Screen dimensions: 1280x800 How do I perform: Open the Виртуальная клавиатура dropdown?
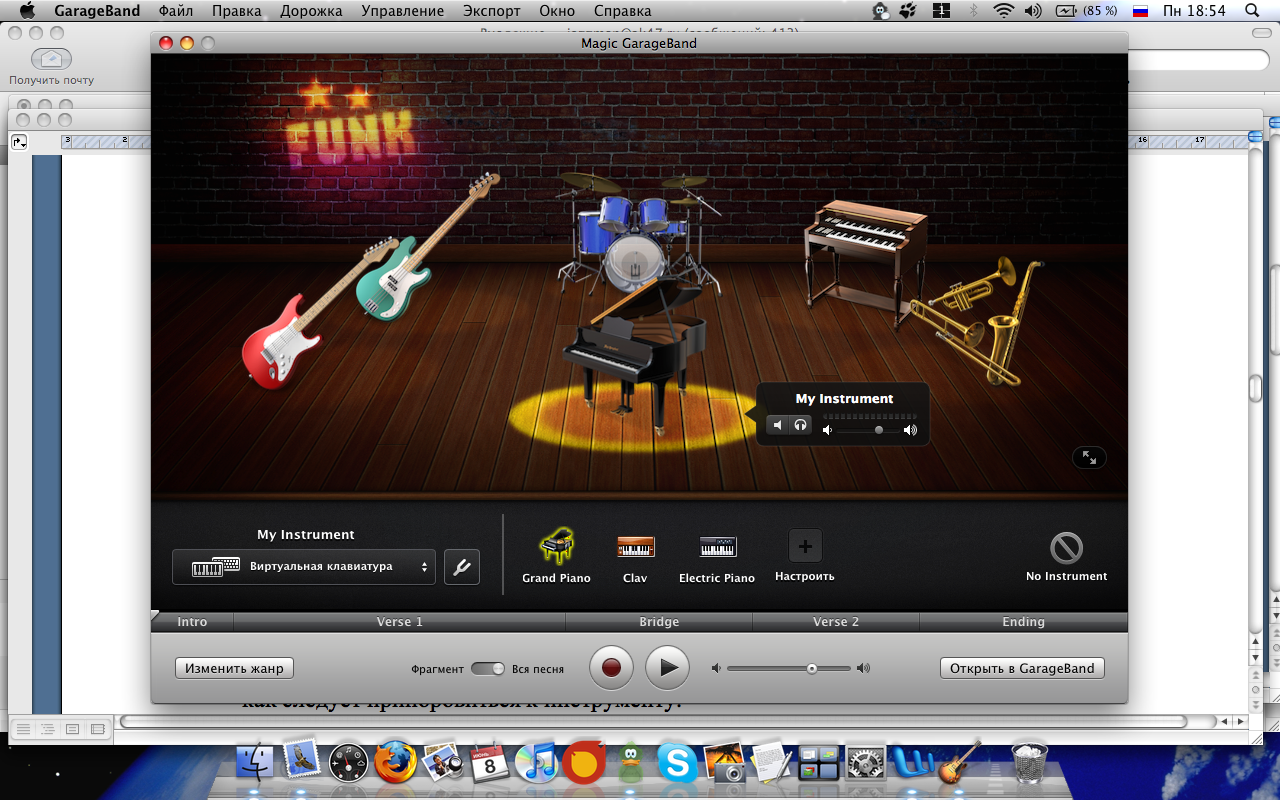coord(304,567)
